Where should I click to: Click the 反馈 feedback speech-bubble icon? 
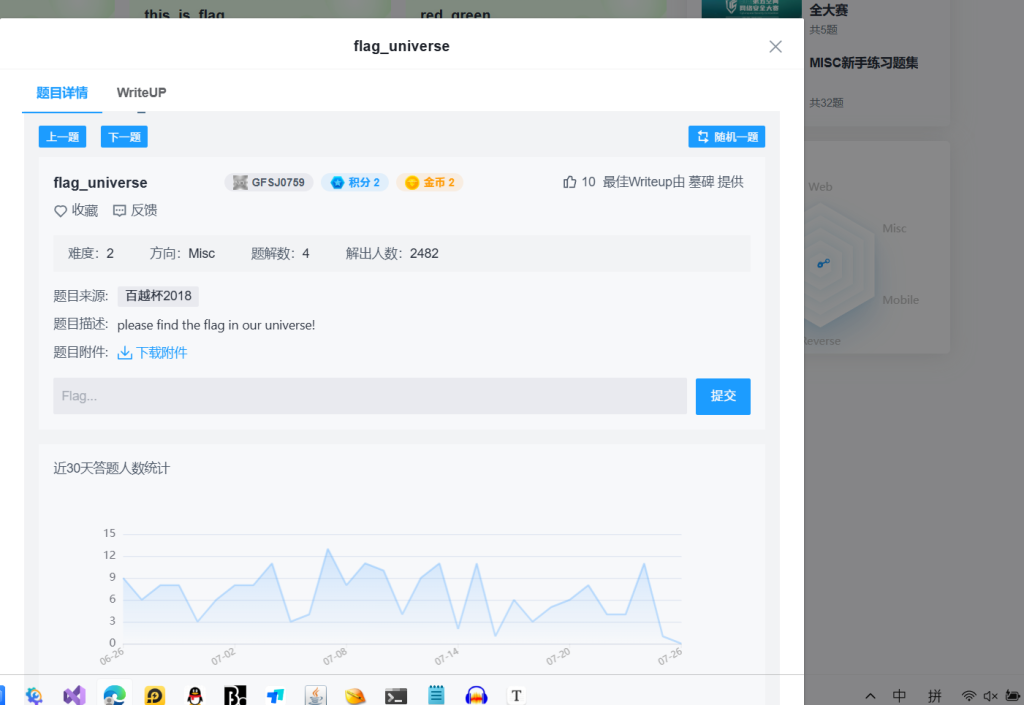point(120,211)
